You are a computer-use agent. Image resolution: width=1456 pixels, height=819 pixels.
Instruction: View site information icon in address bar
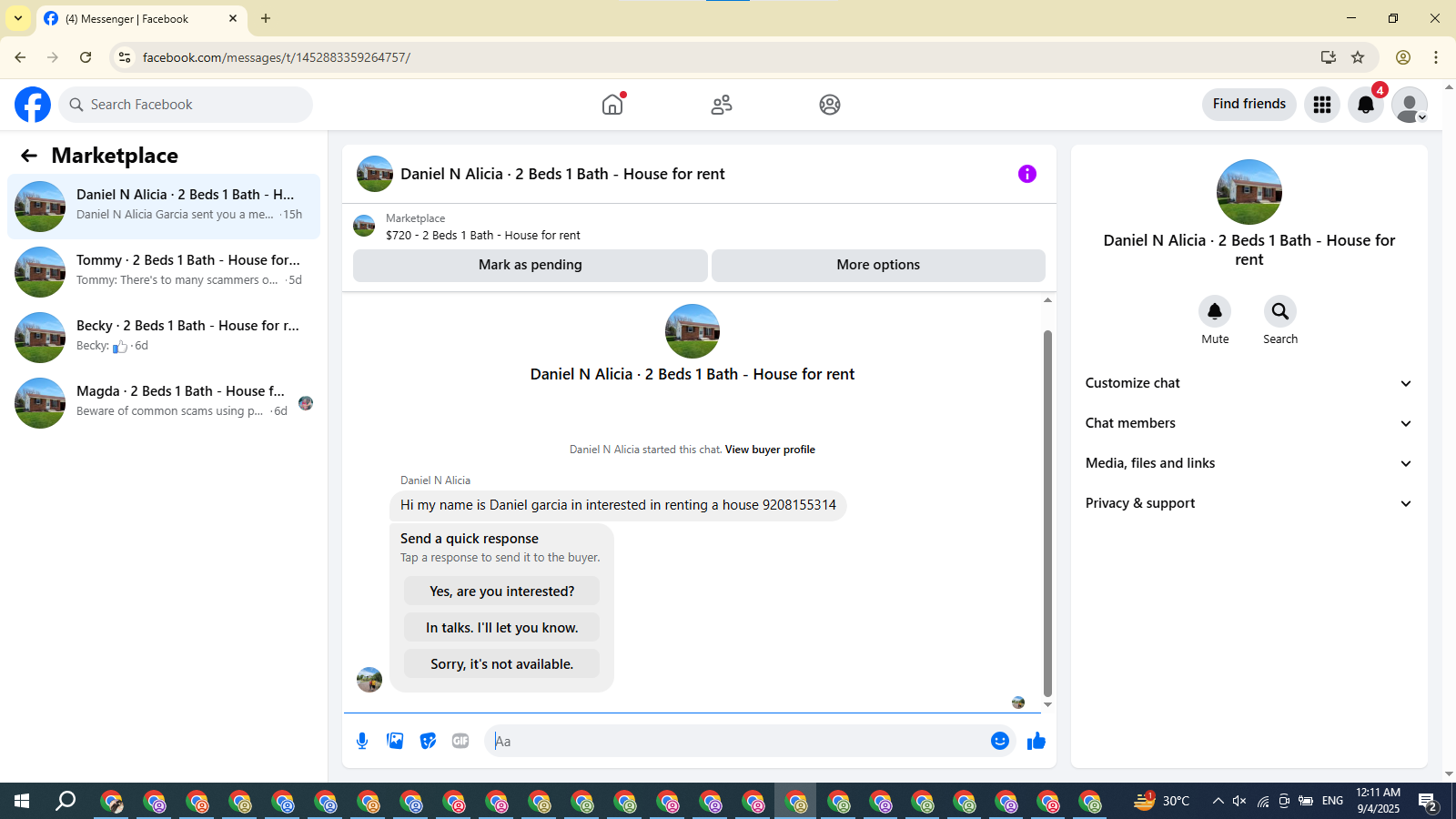[x=125, y=57]
